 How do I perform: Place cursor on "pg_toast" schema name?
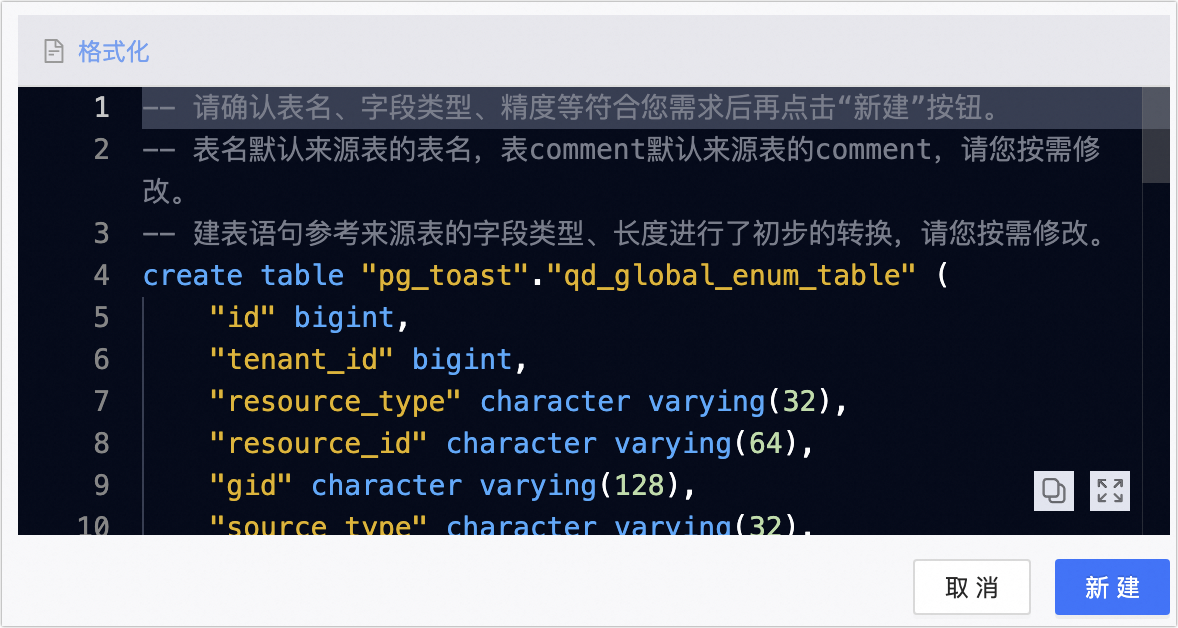click(445, 276)
